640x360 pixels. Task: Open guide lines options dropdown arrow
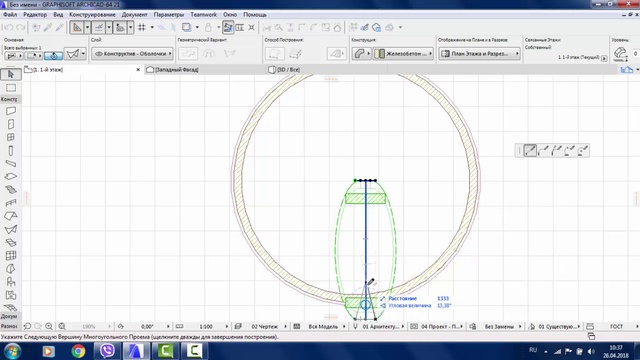[87, 27]
